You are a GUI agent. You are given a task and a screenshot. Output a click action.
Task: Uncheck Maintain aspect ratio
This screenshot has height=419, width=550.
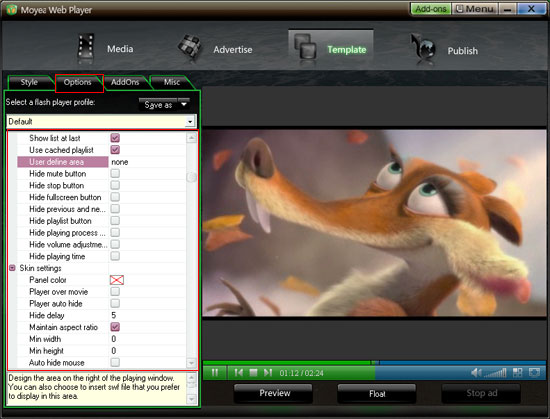pos(115,327)
